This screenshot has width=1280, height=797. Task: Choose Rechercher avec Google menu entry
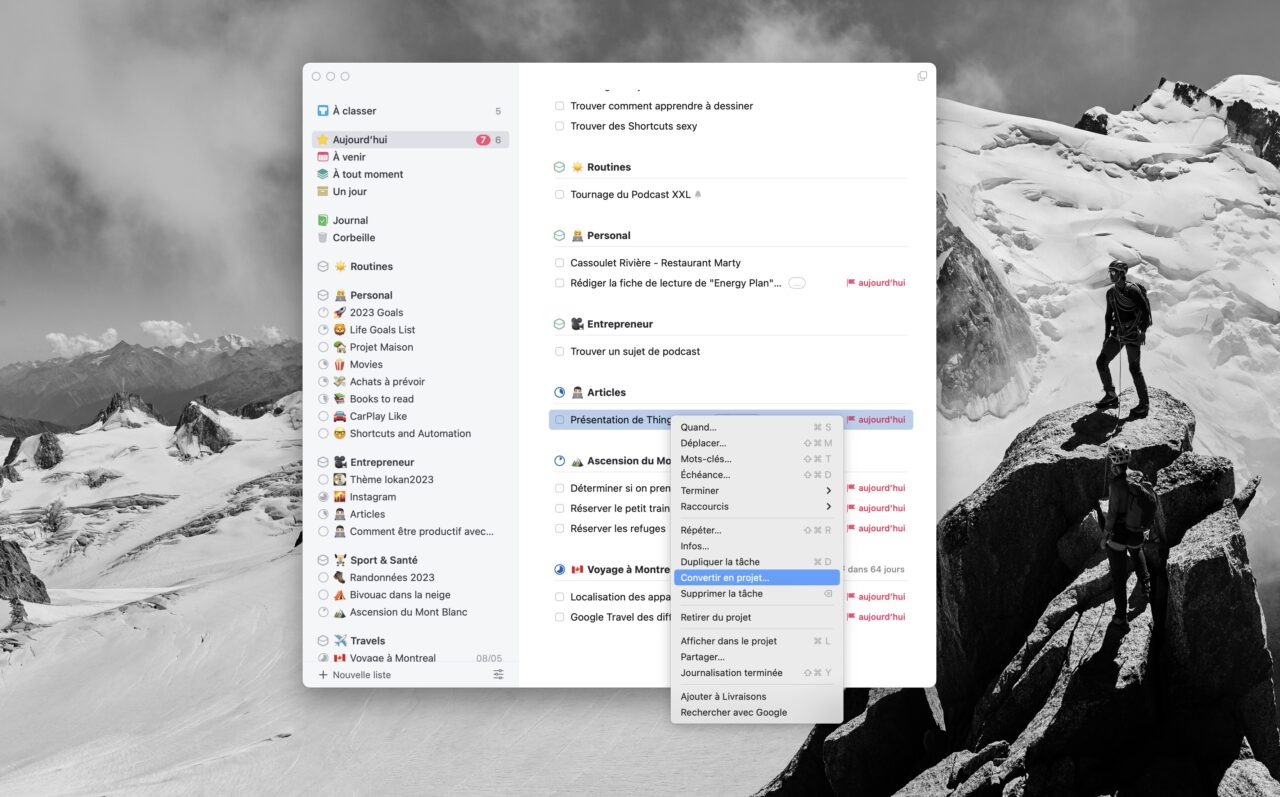coord(756,713)
